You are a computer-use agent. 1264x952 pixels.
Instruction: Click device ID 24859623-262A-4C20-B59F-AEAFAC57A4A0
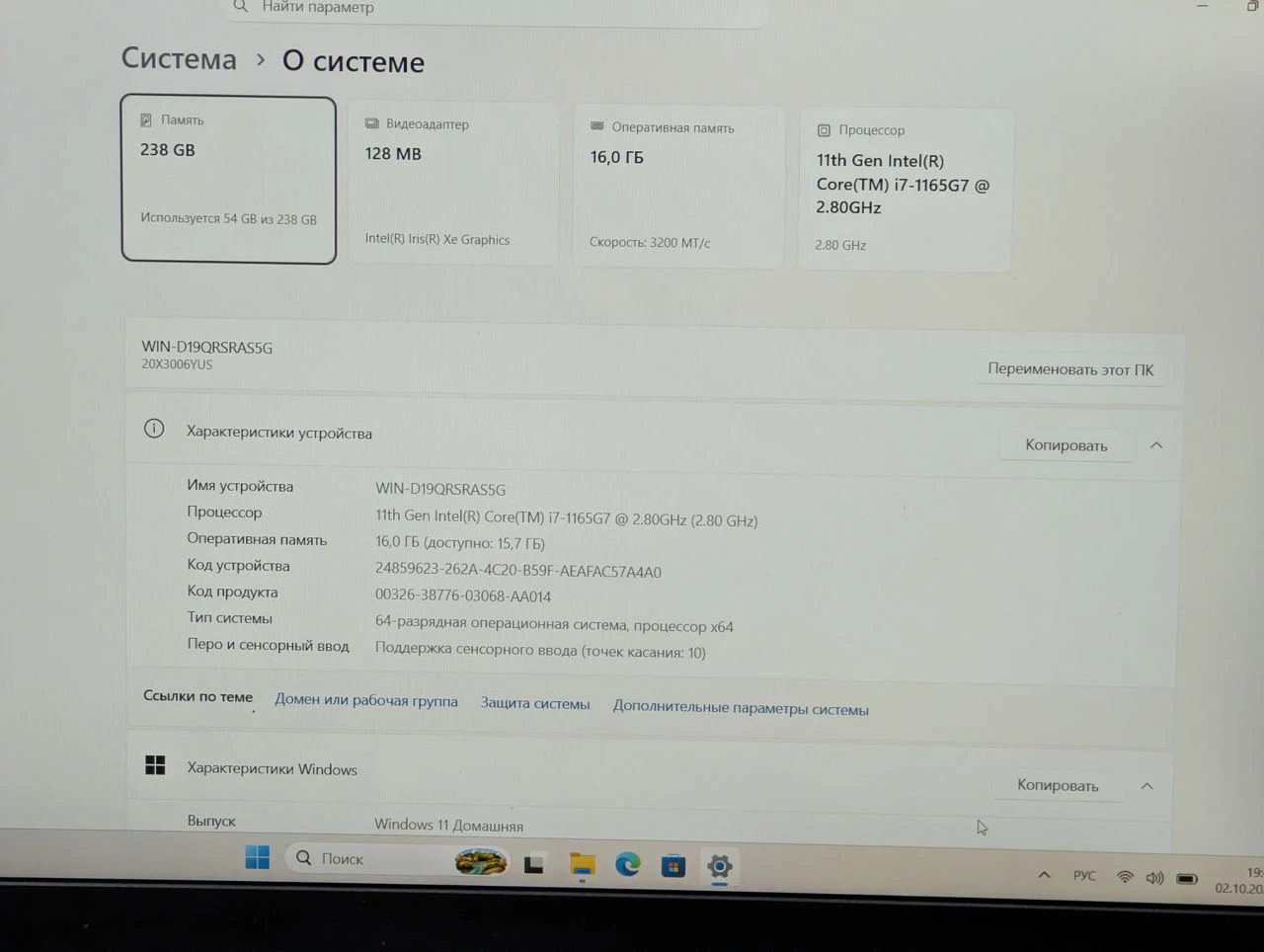coord(518,571)
